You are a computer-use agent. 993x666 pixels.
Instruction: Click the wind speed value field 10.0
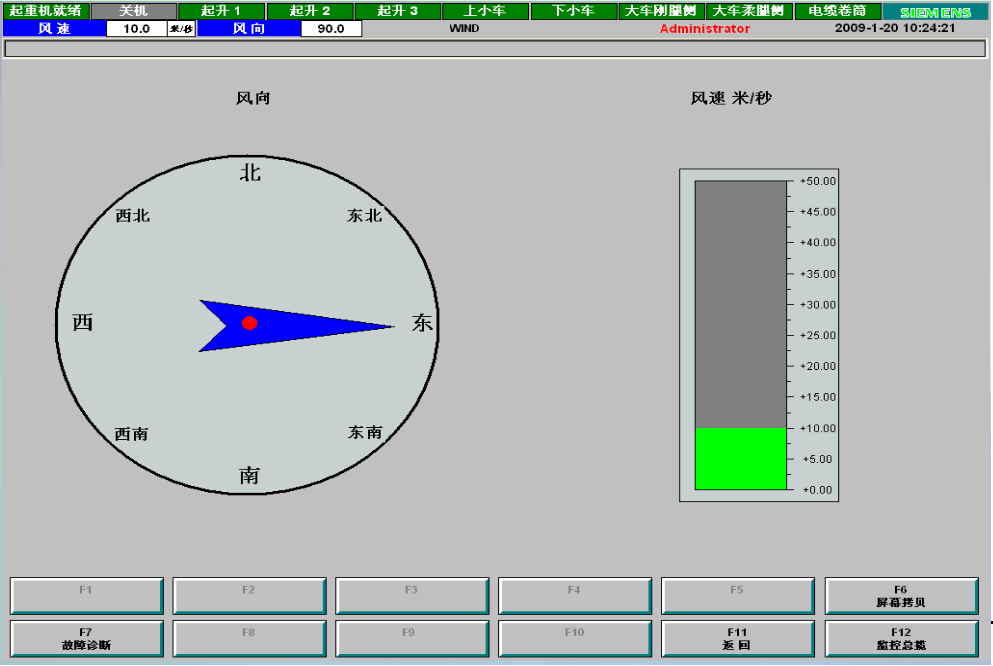(x=136, y=29)
